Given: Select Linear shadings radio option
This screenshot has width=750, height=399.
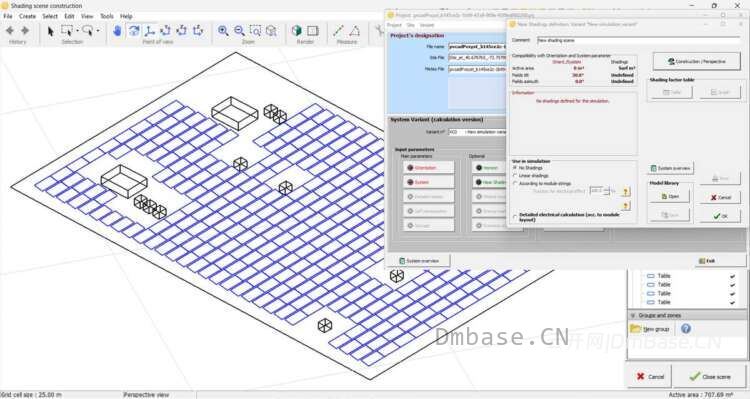Looking at the screenshot, I should click(x=515, y=176).
